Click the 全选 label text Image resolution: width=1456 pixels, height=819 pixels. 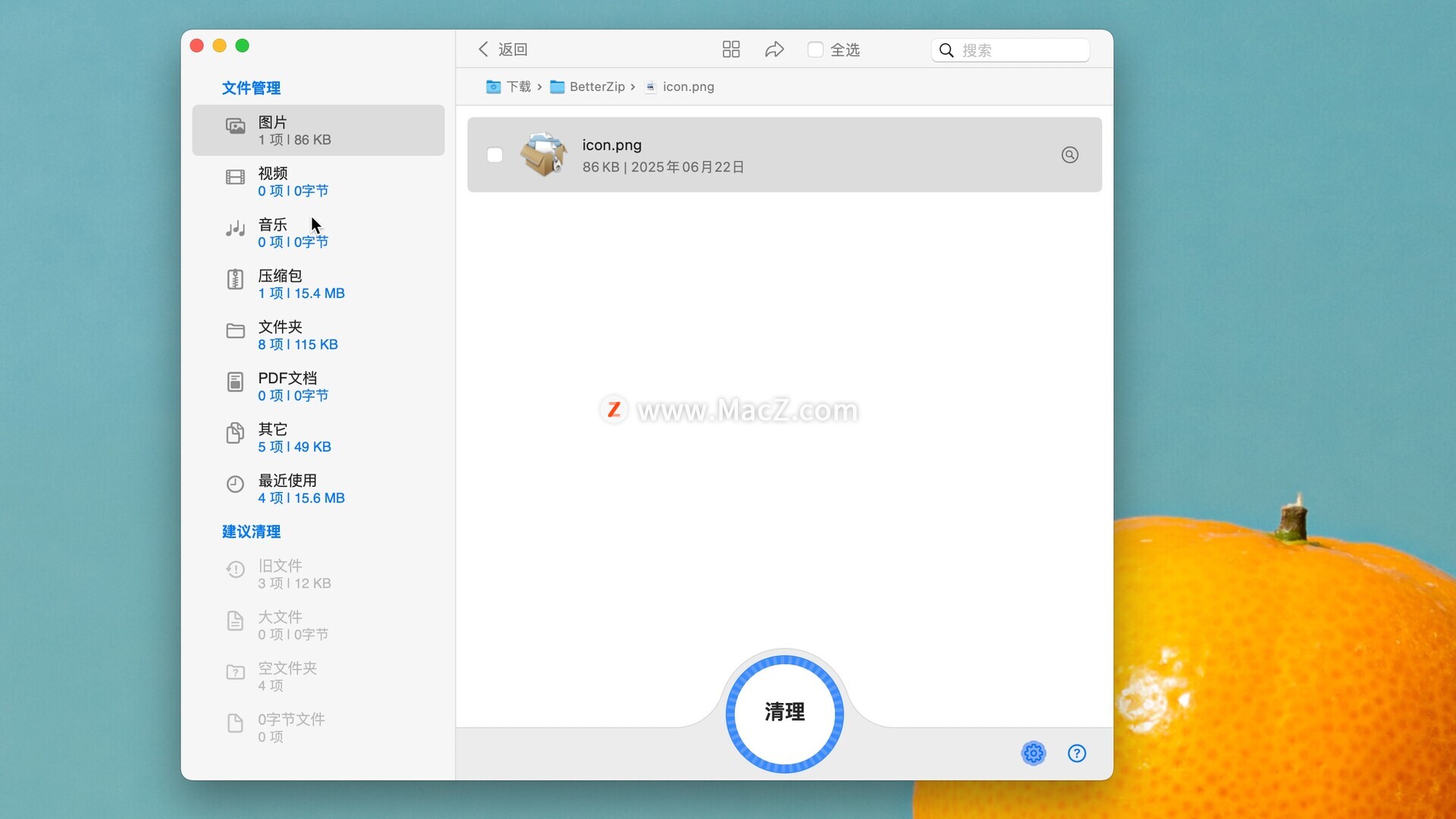[845, 49]
